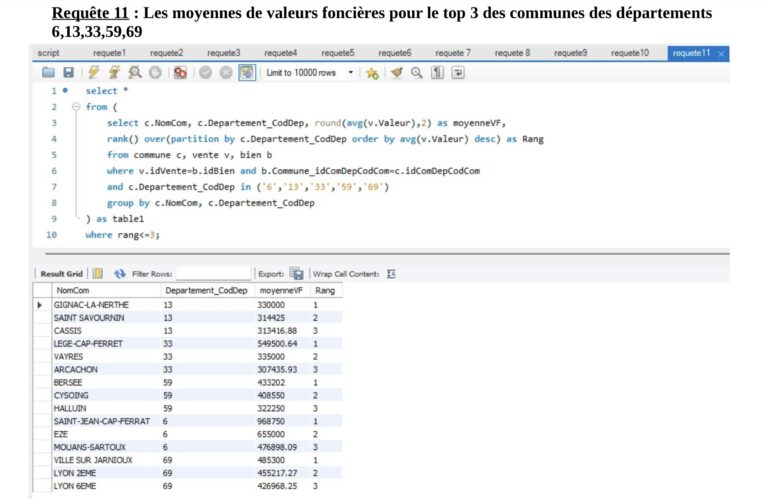Image resolution: width=768 pixels, height=499 pixels.
Task: Toggle word wrap icon in the editor toolbar
Action: click(458, 72)
